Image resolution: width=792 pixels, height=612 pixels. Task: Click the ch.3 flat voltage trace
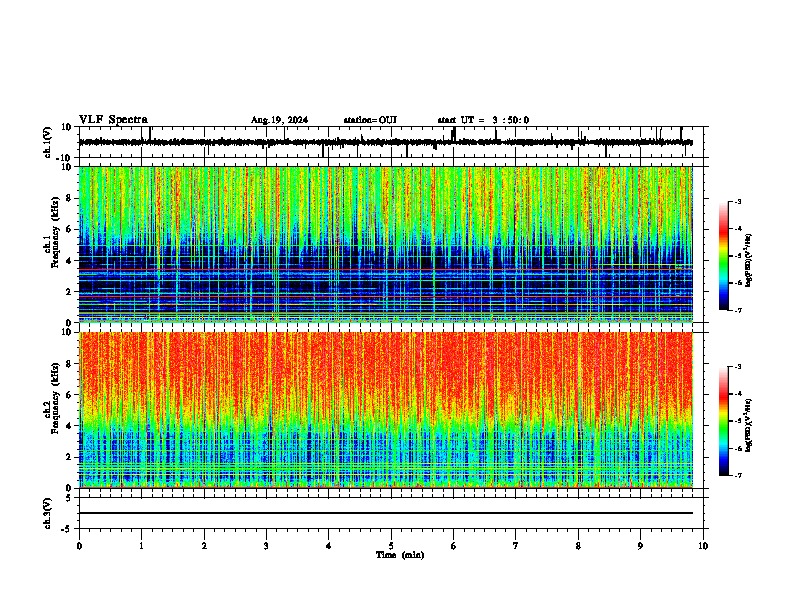(385, 513)
